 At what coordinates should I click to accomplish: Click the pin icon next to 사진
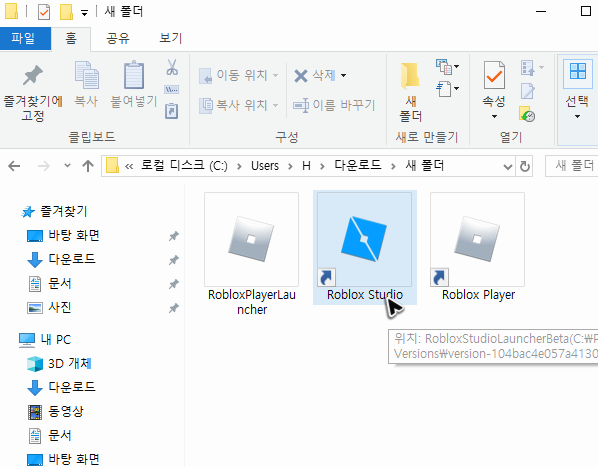click(174, 308)
